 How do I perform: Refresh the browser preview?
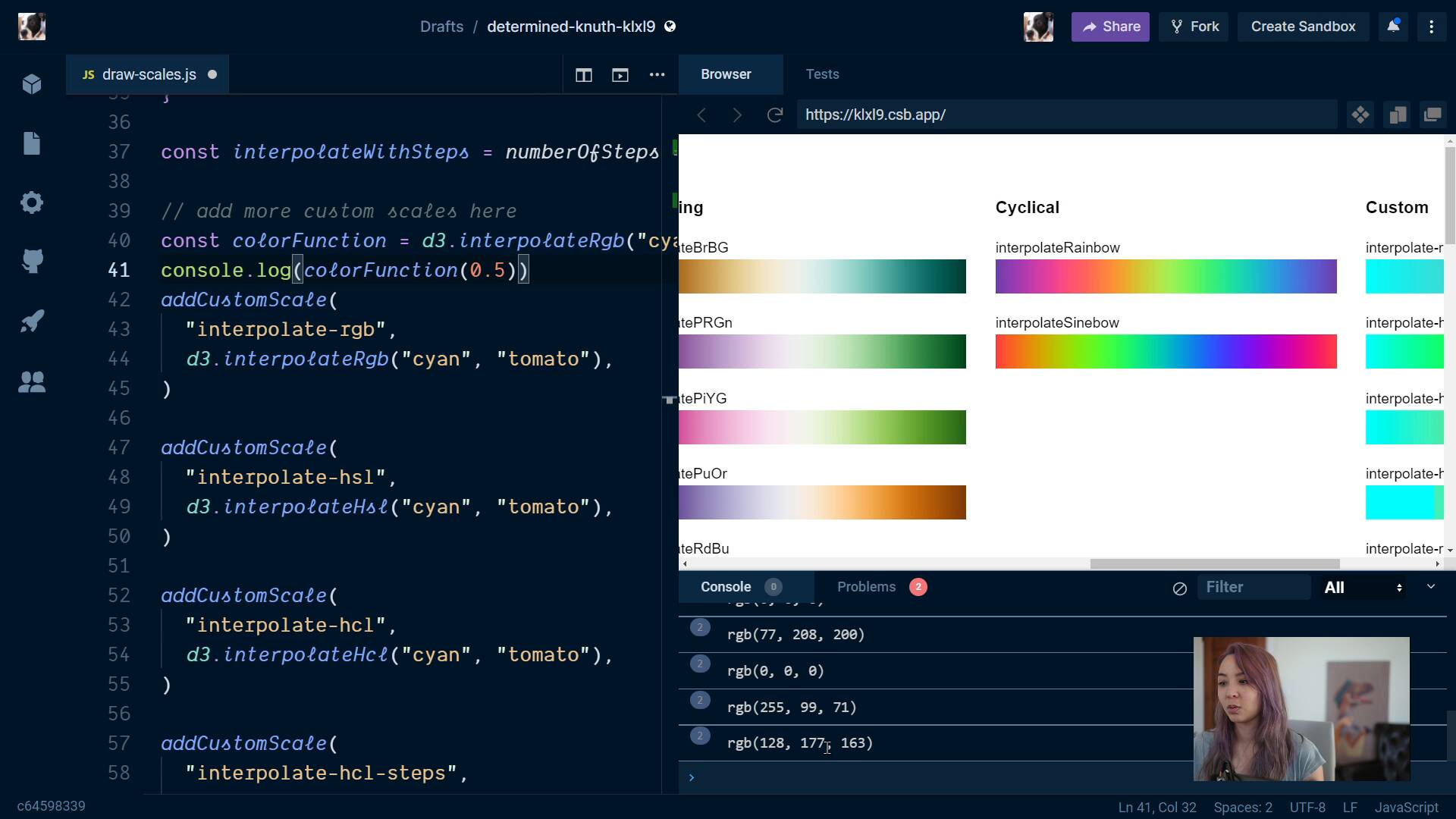tap(775, 115)
